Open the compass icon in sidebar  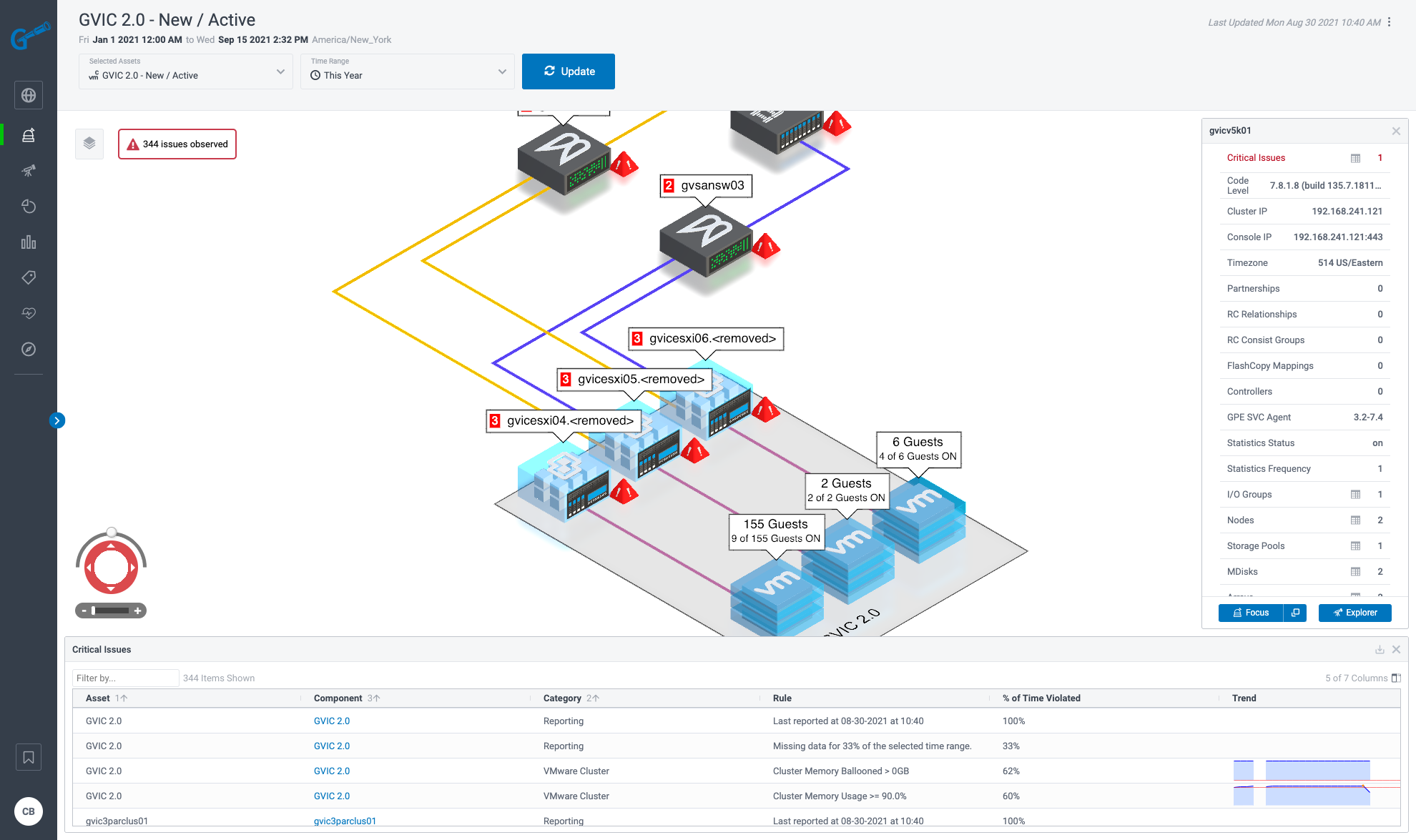(29, 349)
